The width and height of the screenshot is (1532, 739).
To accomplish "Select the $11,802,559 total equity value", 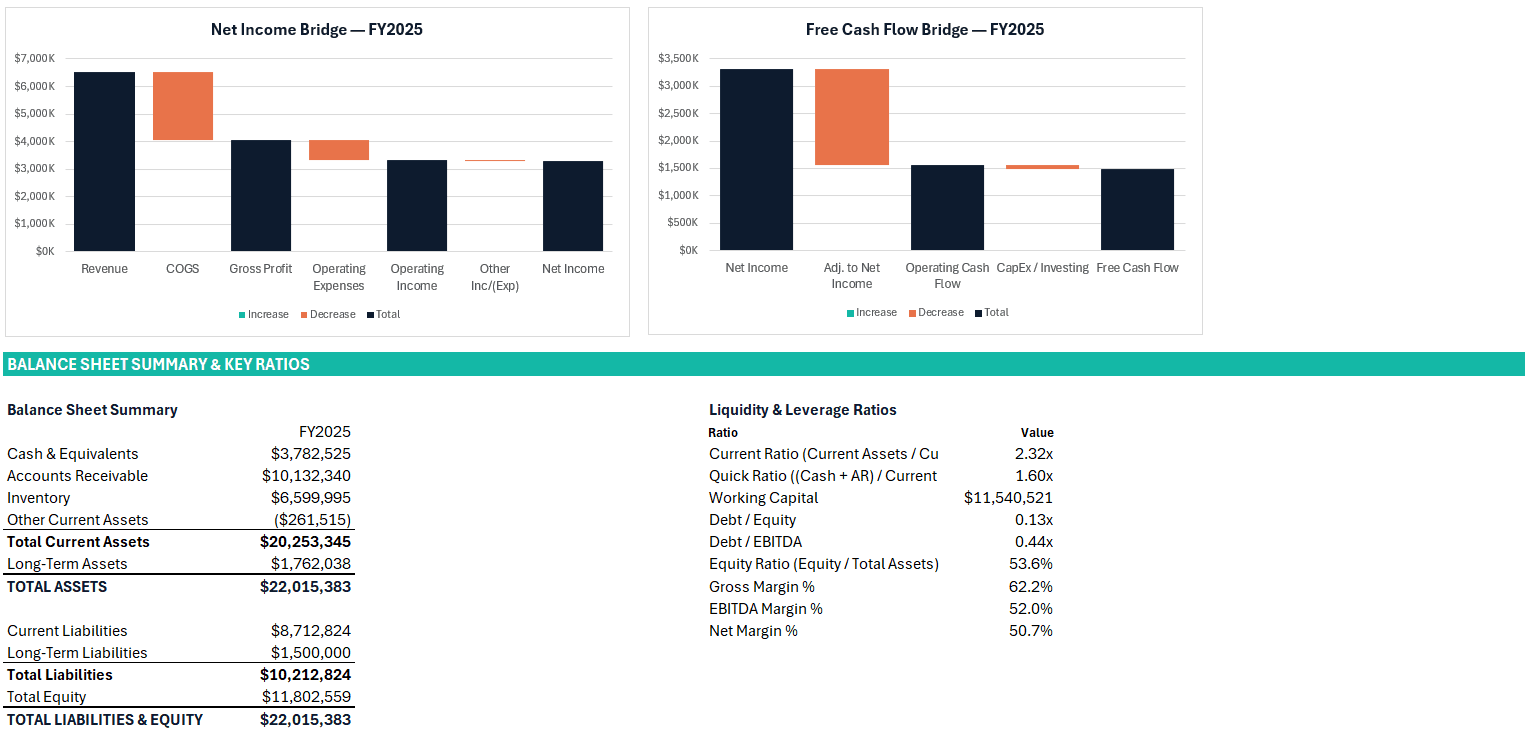I will [306, 697].
